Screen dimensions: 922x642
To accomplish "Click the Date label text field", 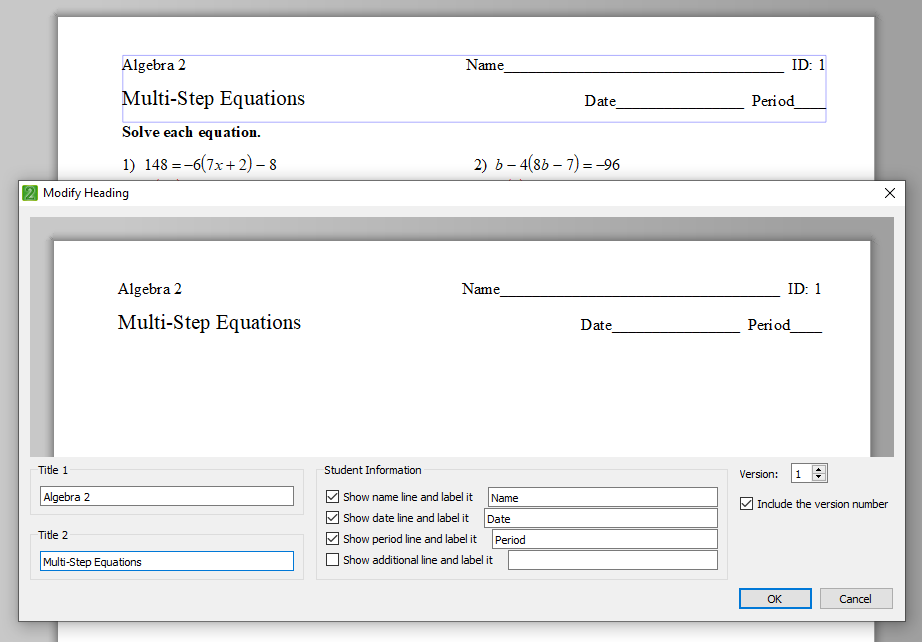I will (600, 518).
